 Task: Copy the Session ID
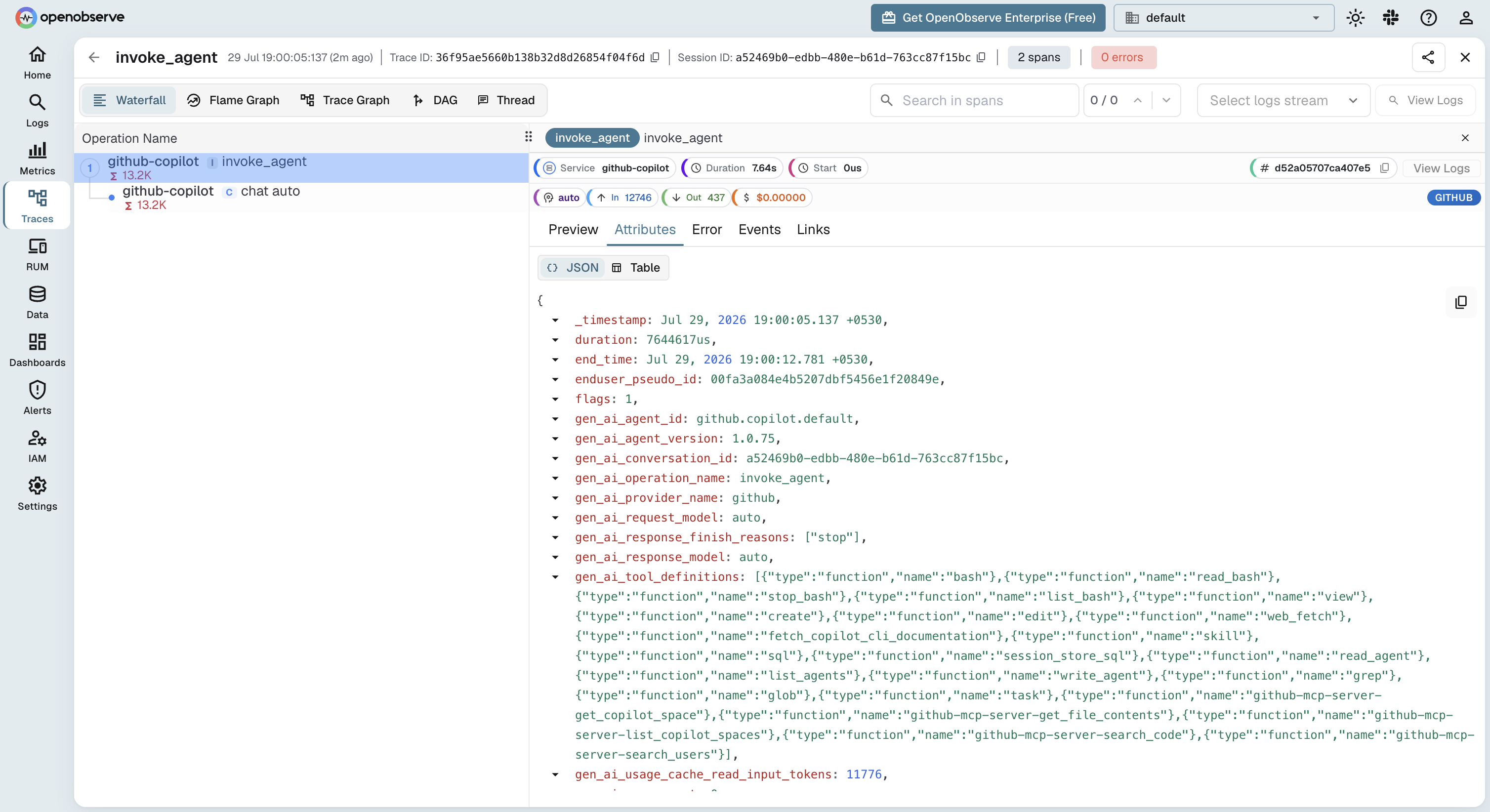[x=981, y=57]
